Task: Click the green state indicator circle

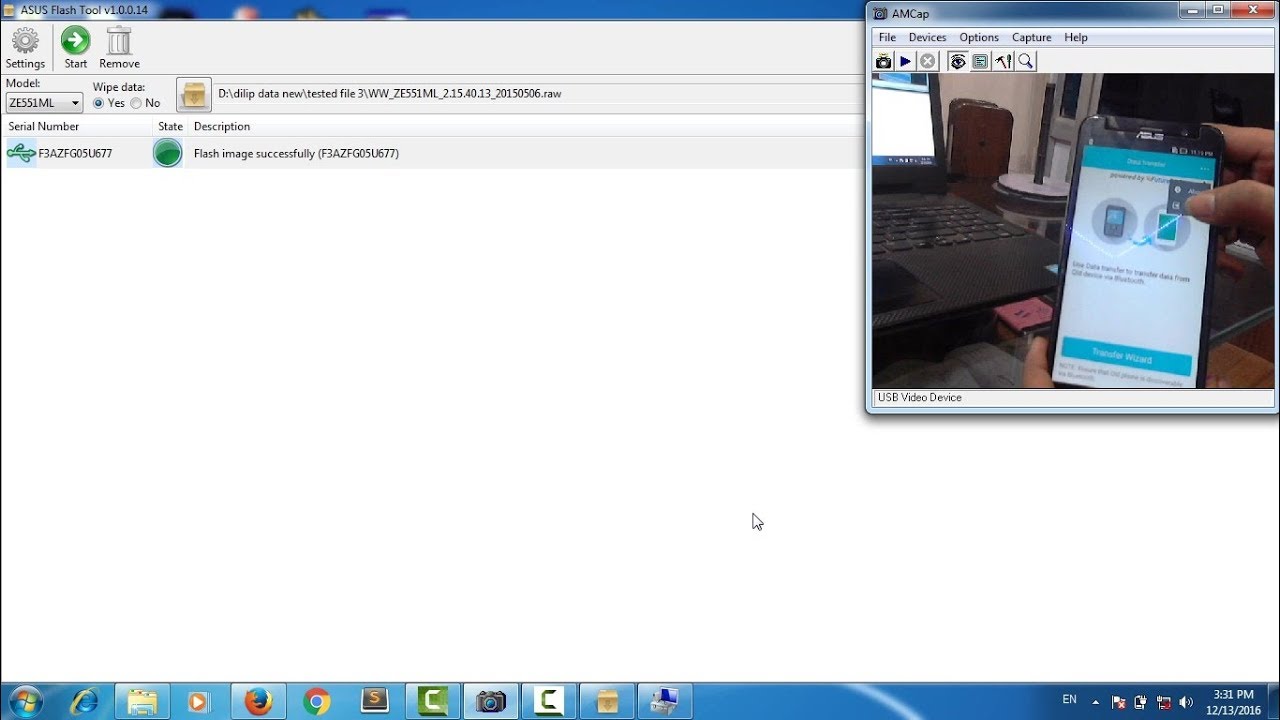Action: (x=168, y=153)
